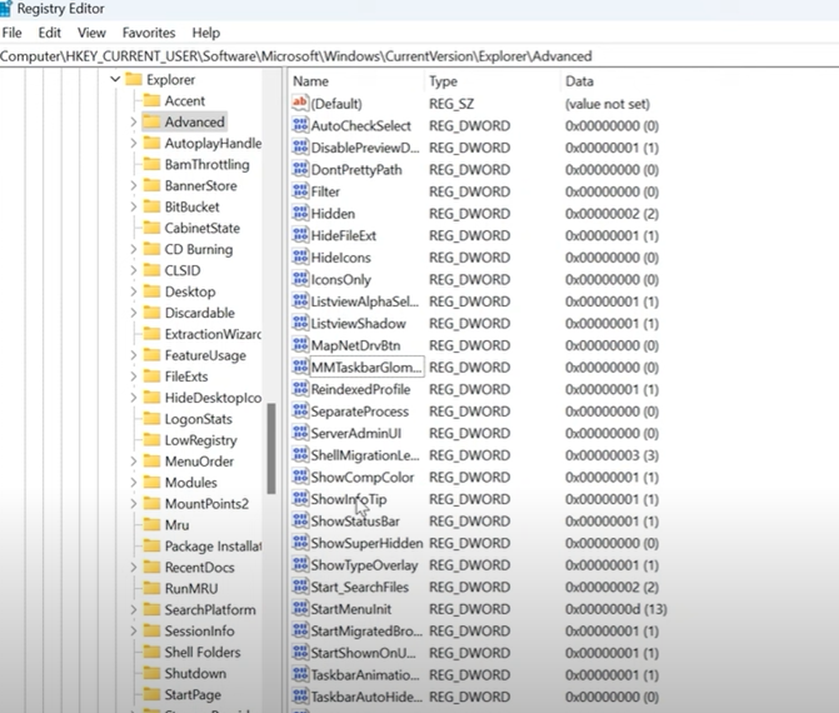Open the ShowSuperHidden value icon

coord(300,543)
